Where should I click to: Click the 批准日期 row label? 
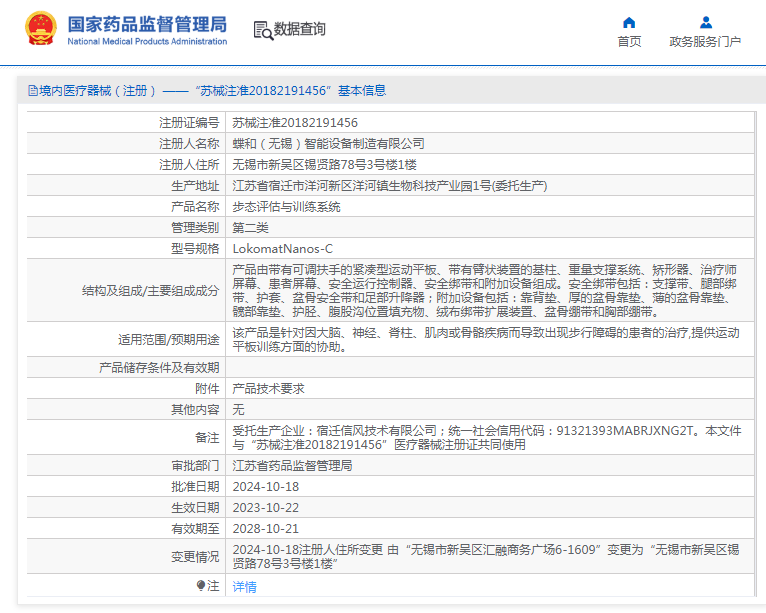(x=195, y=486)
